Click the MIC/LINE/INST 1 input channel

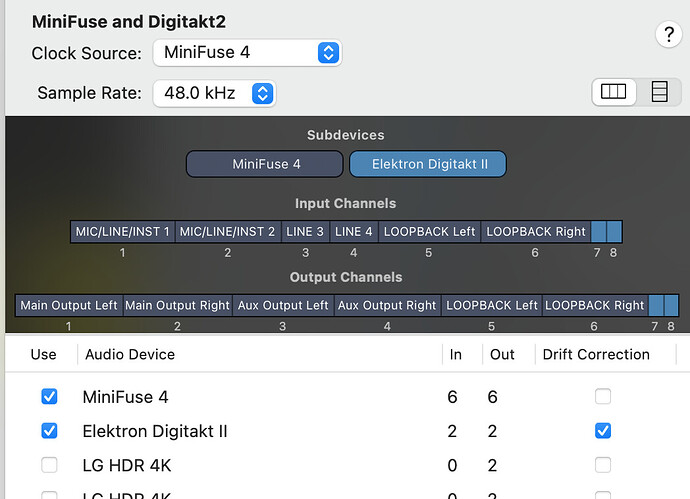[123, 232]
